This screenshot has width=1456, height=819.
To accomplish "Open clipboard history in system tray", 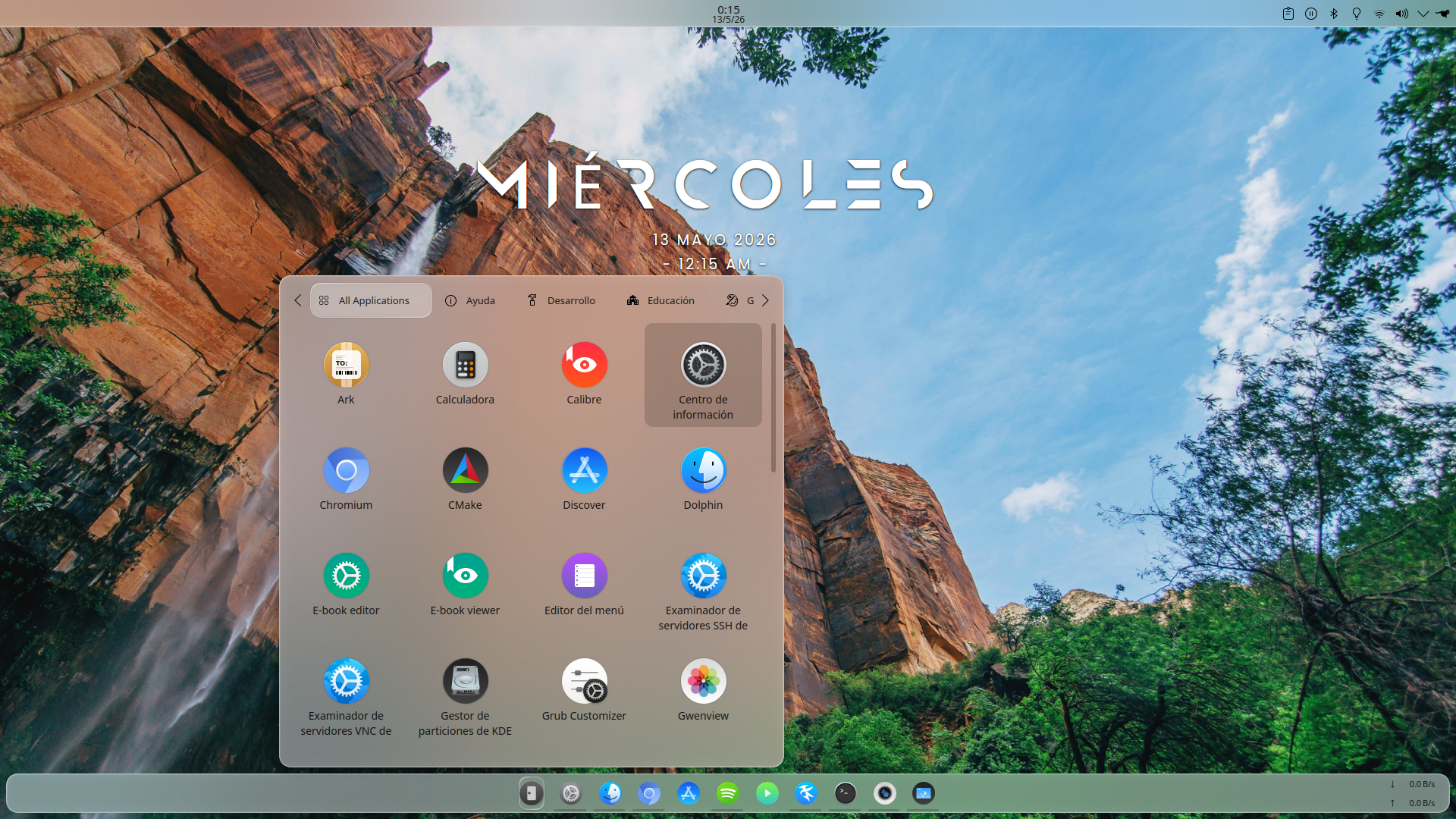I will (1288, 14).
